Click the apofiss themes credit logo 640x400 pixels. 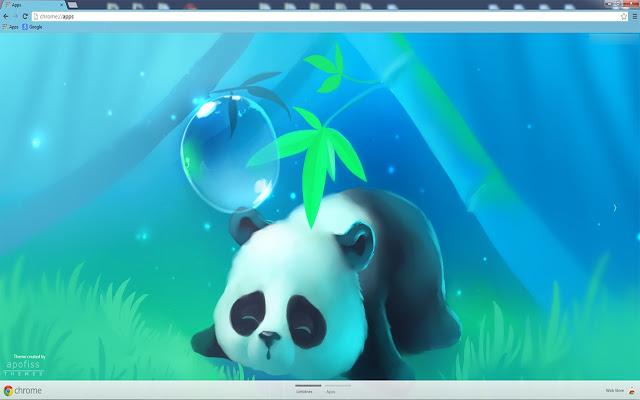click(x=24, y=365)
